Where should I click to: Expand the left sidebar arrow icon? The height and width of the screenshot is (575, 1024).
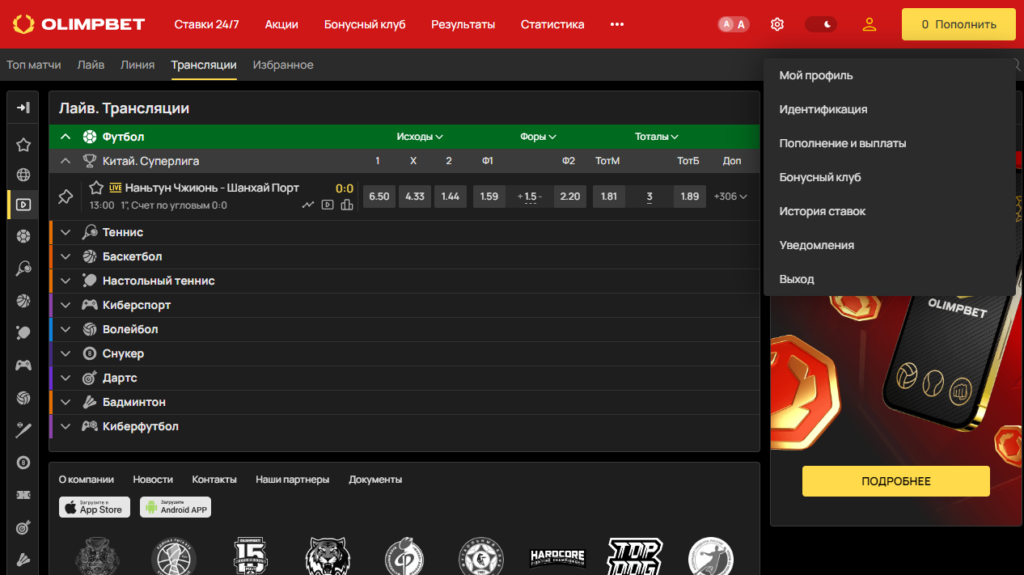click(x=24, y=107)
